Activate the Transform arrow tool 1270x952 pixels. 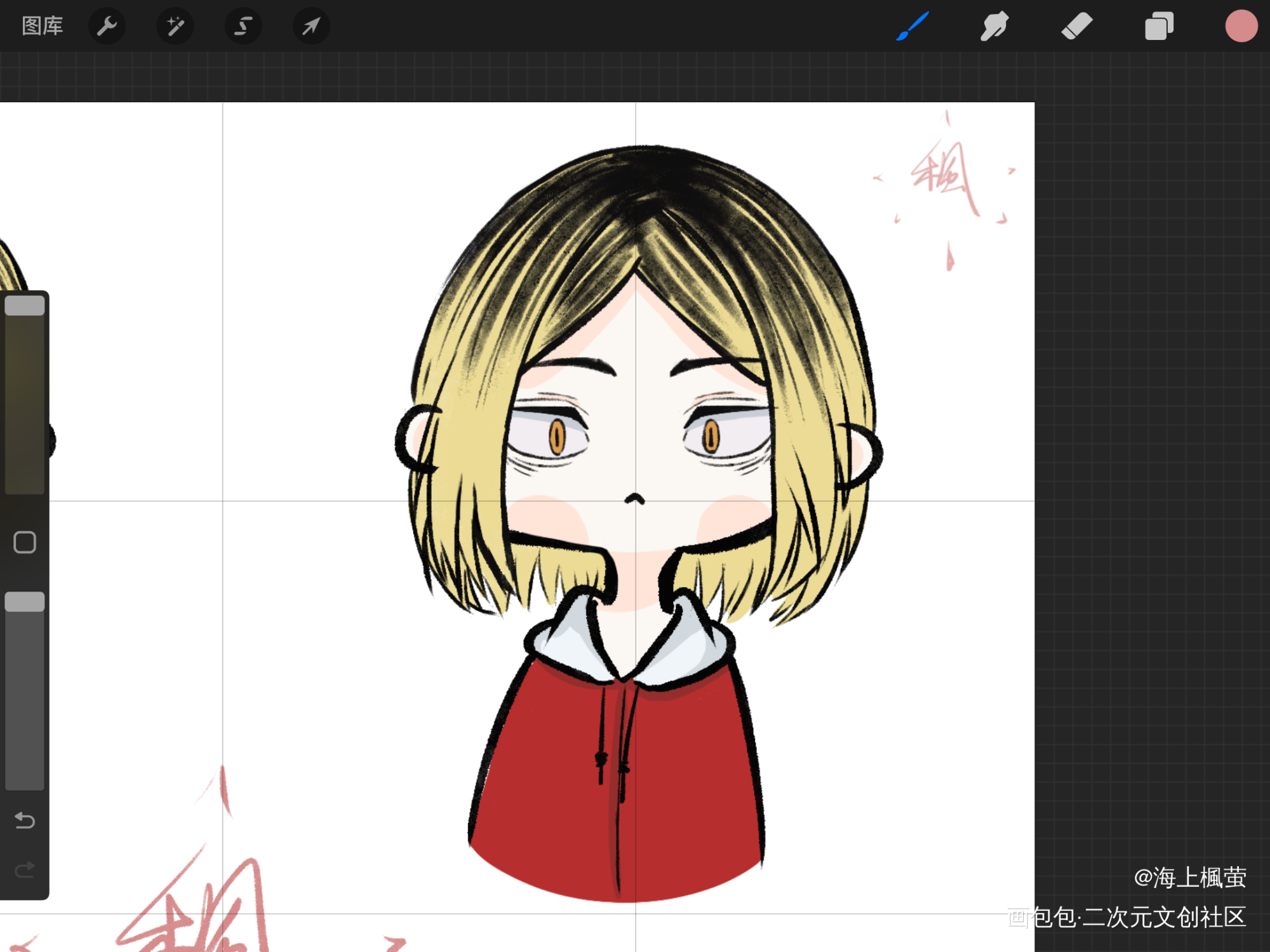311,26
